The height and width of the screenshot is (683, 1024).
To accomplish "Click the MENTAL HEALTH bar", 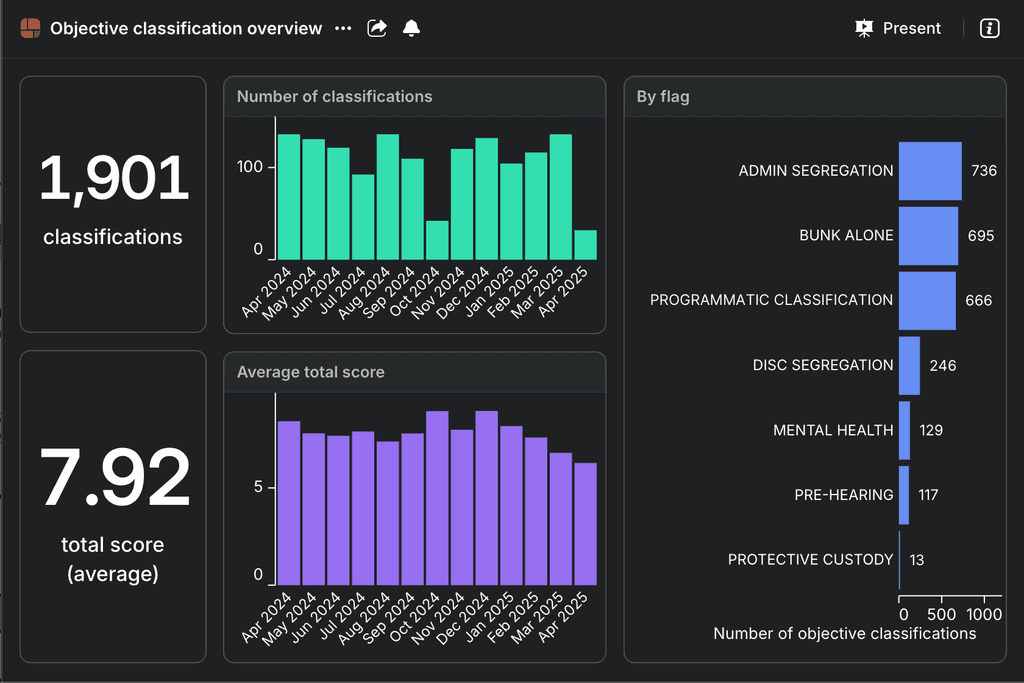I will (x=904, y=430).
